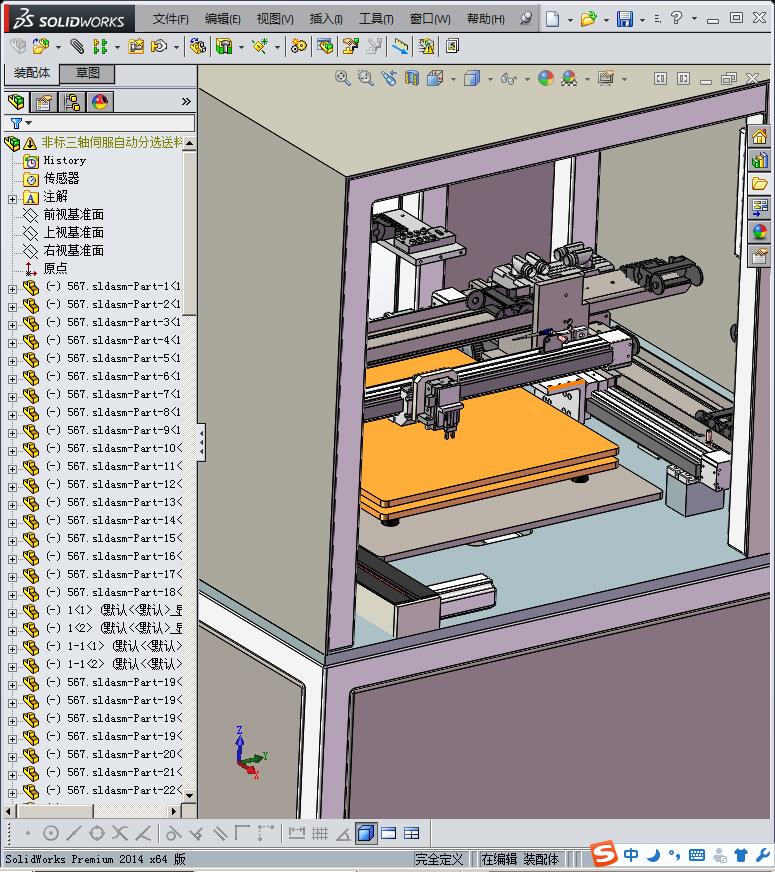Open the ConfigurationManager tab icon
775x872 pixels.
(x=72, y=102)
